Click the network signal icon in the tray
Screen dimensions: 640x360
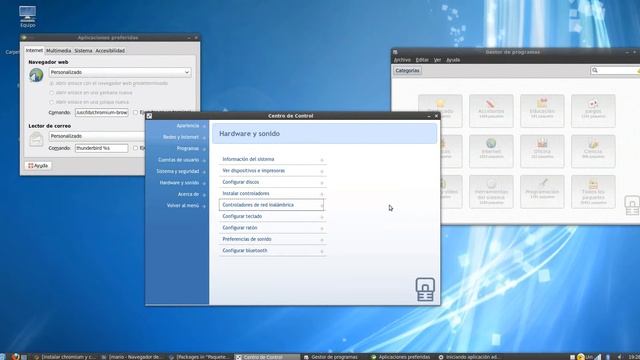pyautogui.click(x=598, y=357)
